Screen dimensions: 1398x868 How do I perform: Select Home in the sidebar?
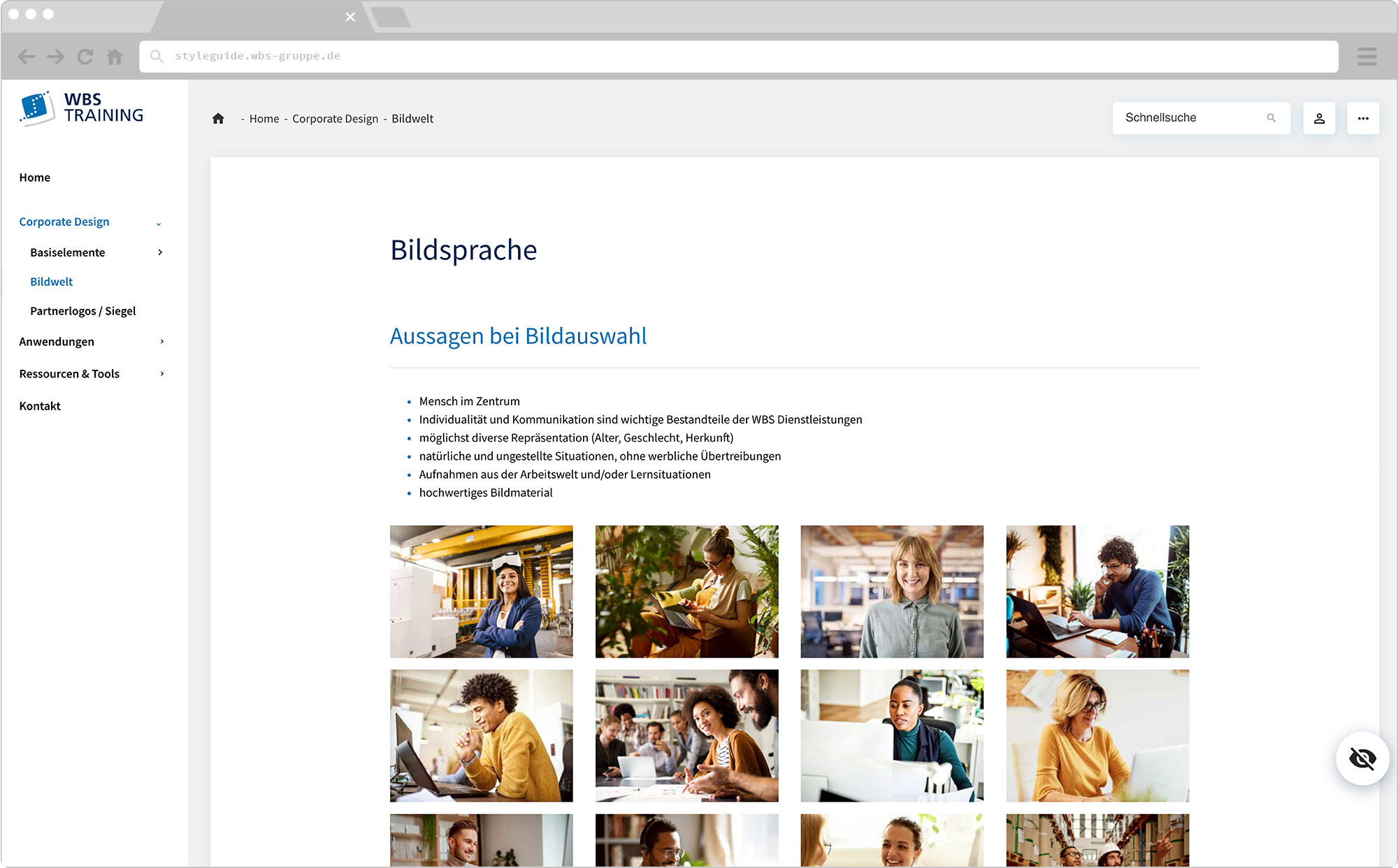click(35, 178)
